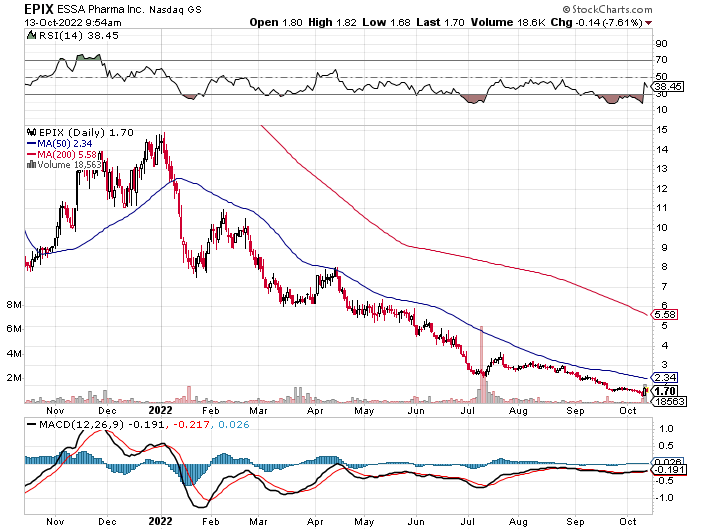Click the RSI 70 overbought axis label

tap(662, 60)
